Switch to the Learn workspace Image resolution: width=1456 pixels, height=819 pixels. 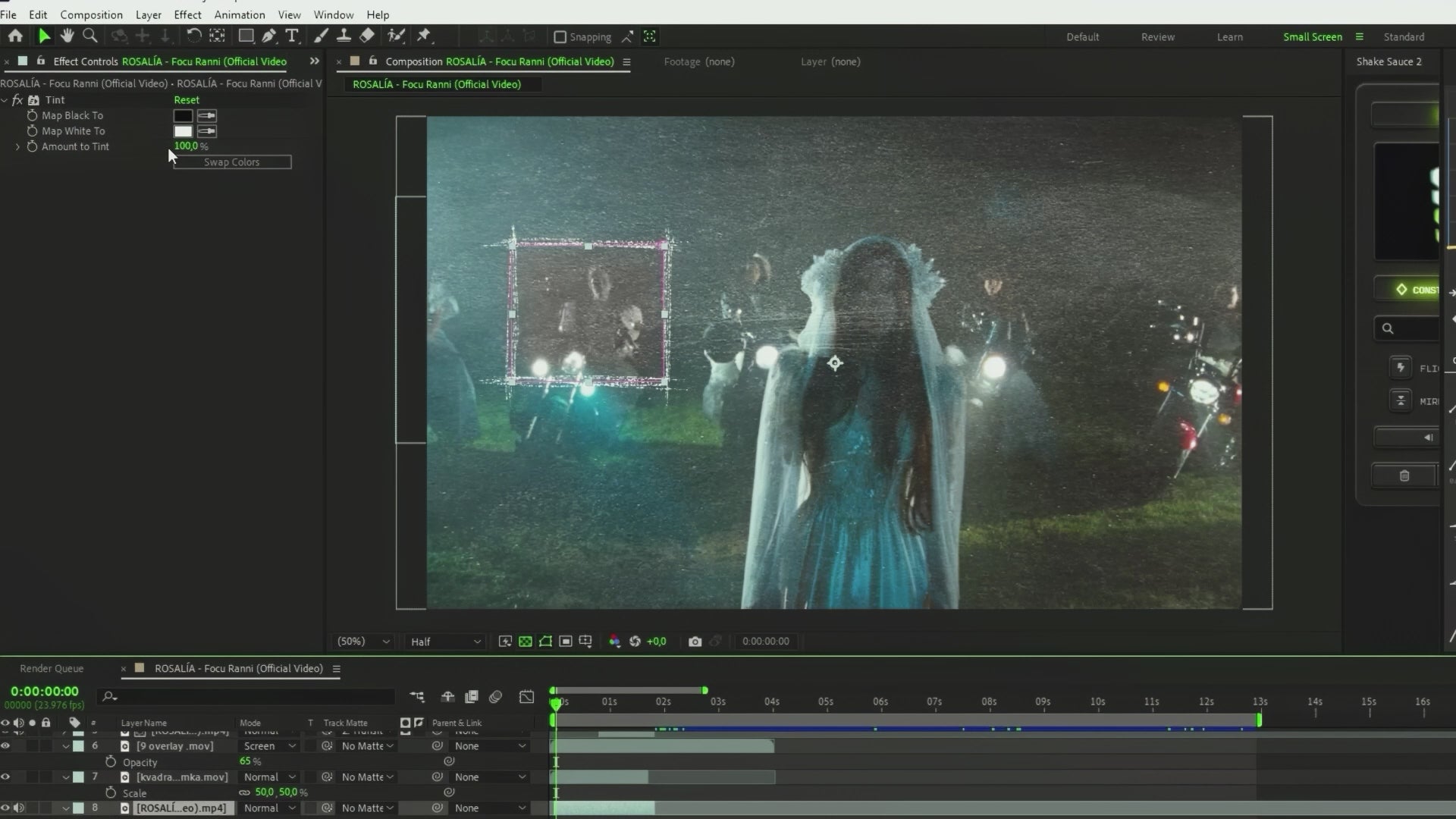[1230, 36]
